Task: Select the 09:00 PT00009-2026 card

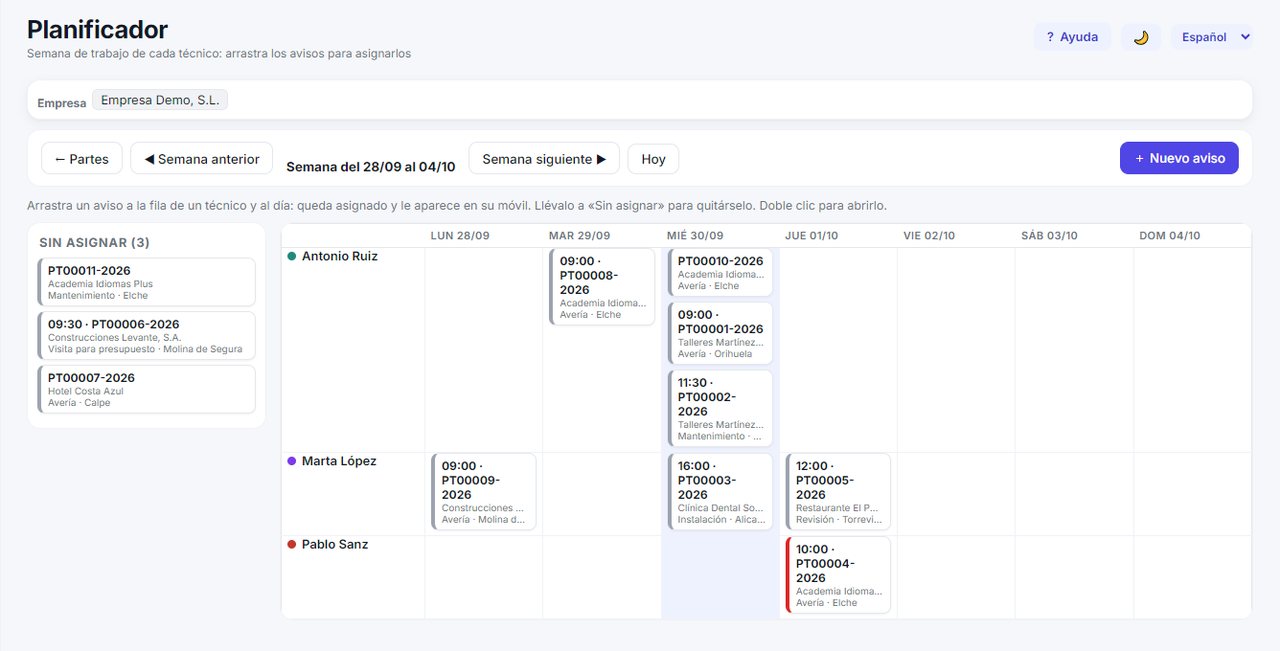Action: (484, 492)
